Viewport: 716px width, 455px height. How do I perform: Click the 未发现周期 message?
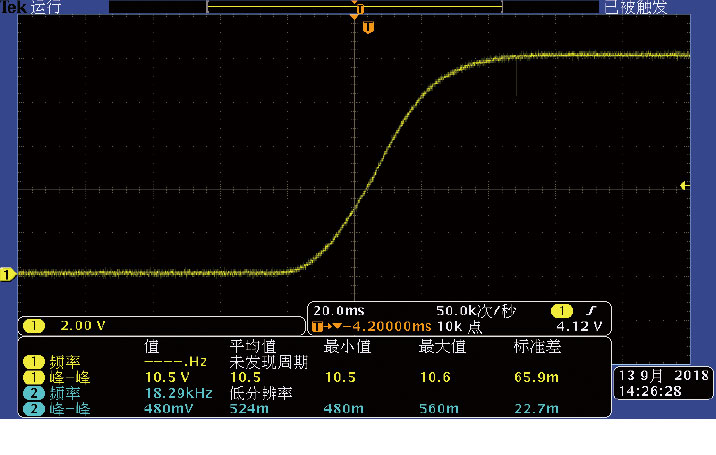[268, 362]
